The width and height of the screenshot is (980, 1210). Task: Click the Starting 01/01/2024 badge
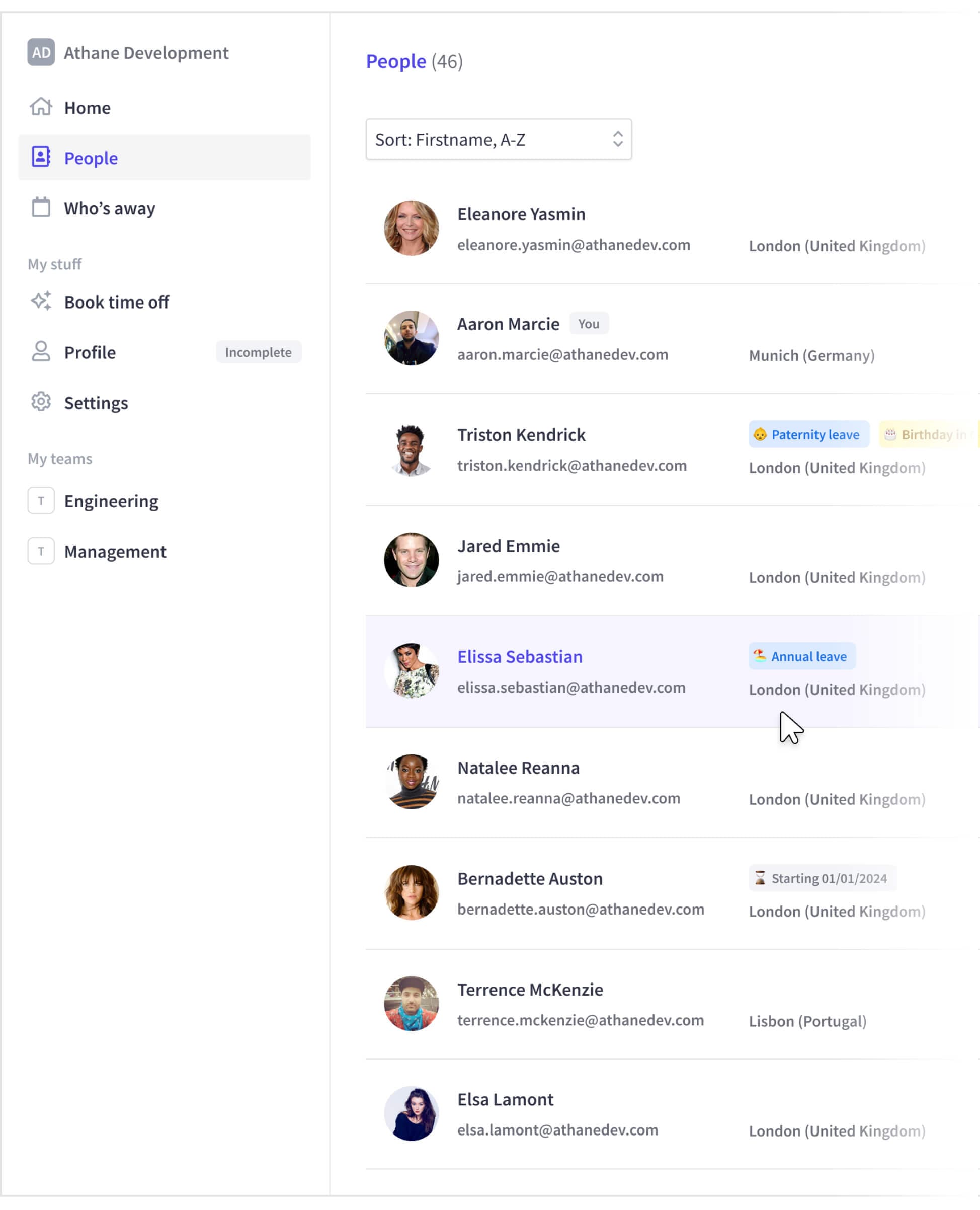click(x=823, y=878)
